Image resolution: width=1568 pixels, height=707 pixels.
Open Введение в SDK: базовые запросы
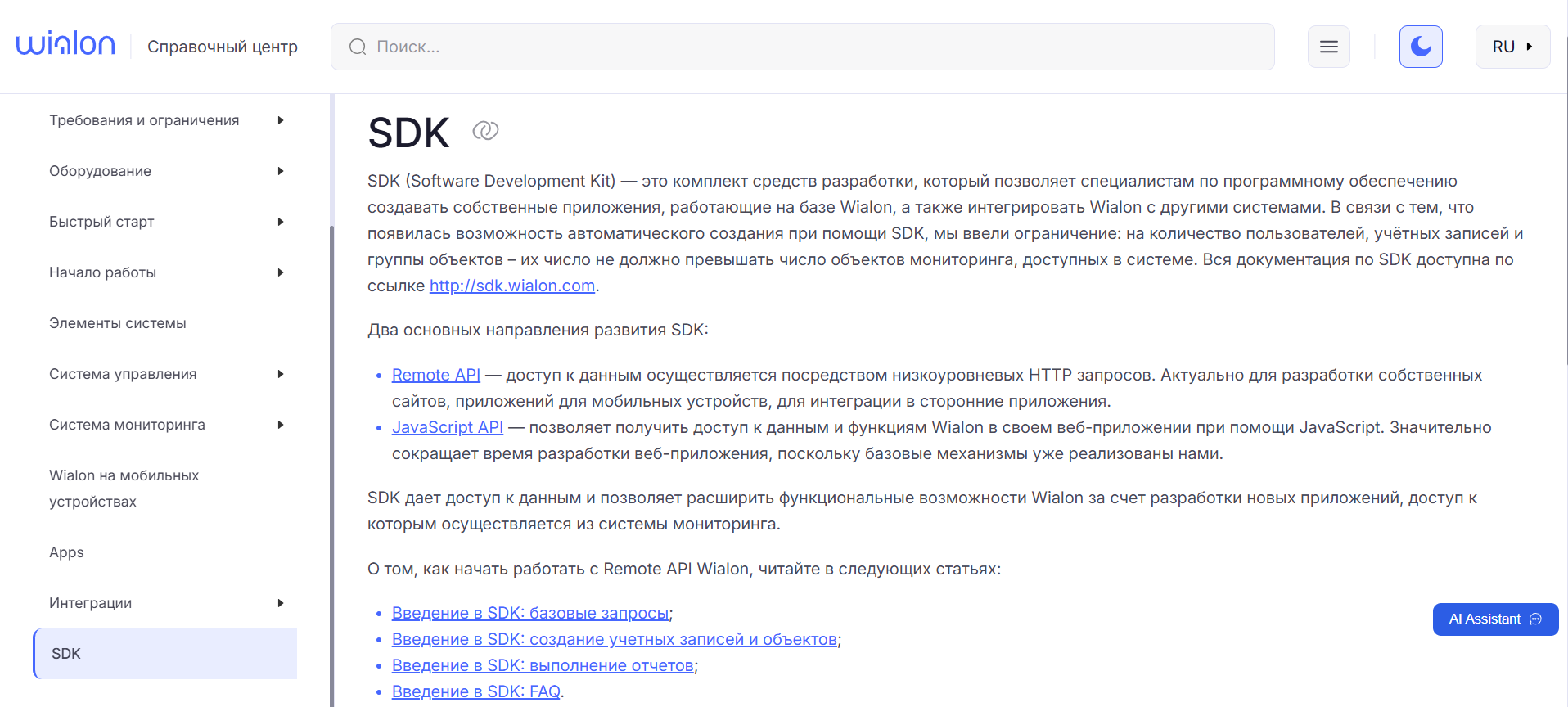(529, 613)
